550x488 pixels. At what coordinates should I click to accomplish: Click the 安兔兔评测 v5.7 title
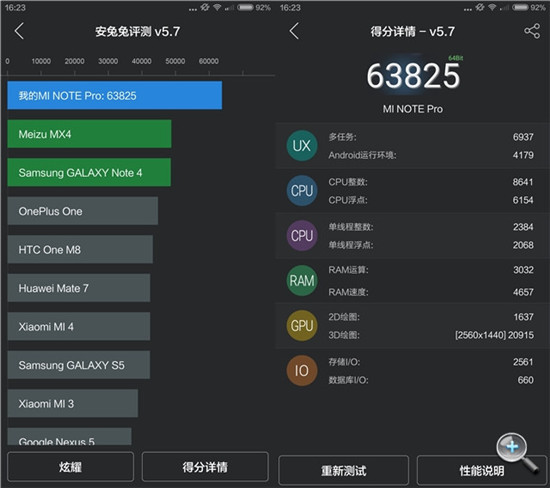tap(138, 32)
